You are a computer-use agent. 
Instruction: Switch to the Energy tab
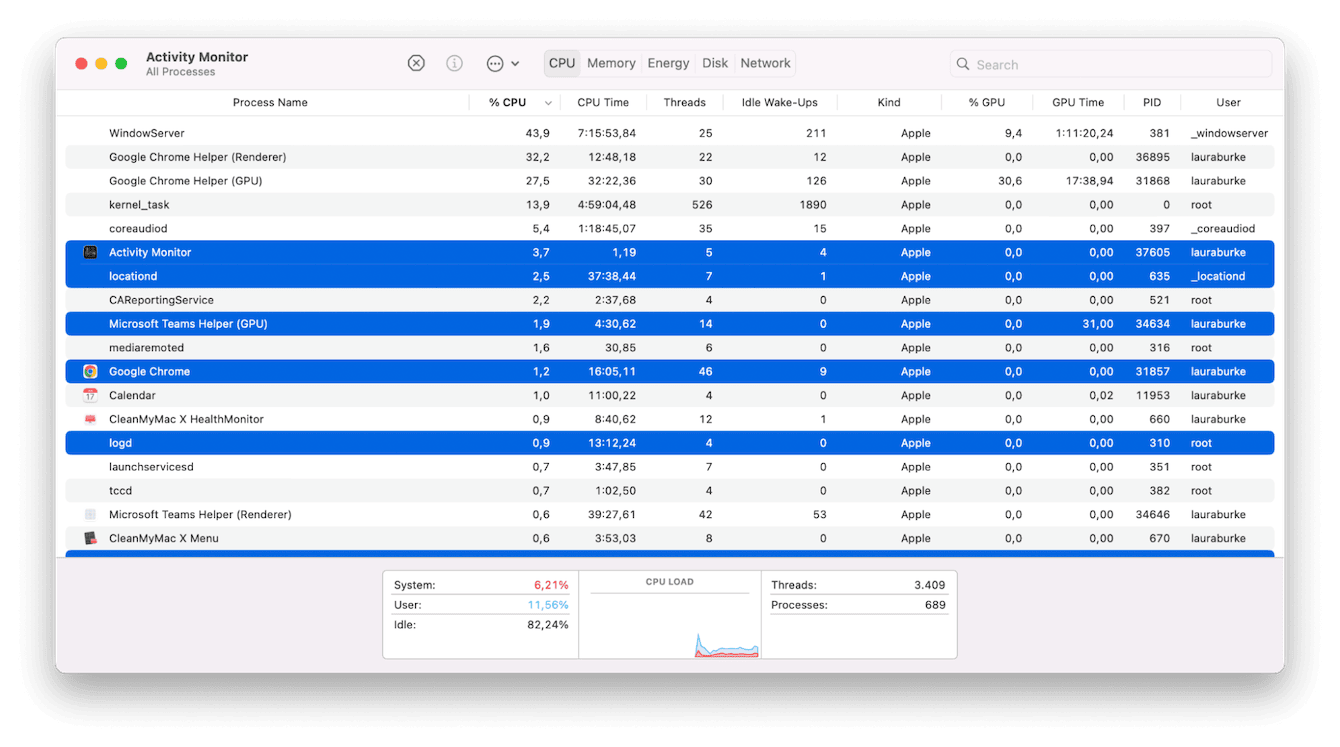coord(667,62)
